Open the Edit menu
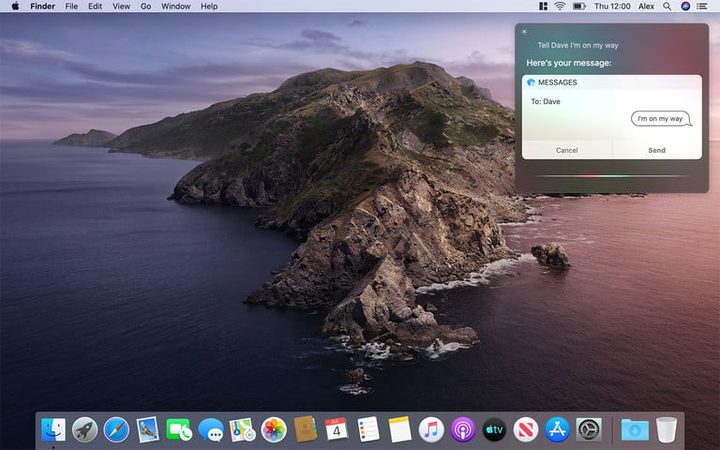The height and width of the screenshot is (450, 720). (95, 6)
